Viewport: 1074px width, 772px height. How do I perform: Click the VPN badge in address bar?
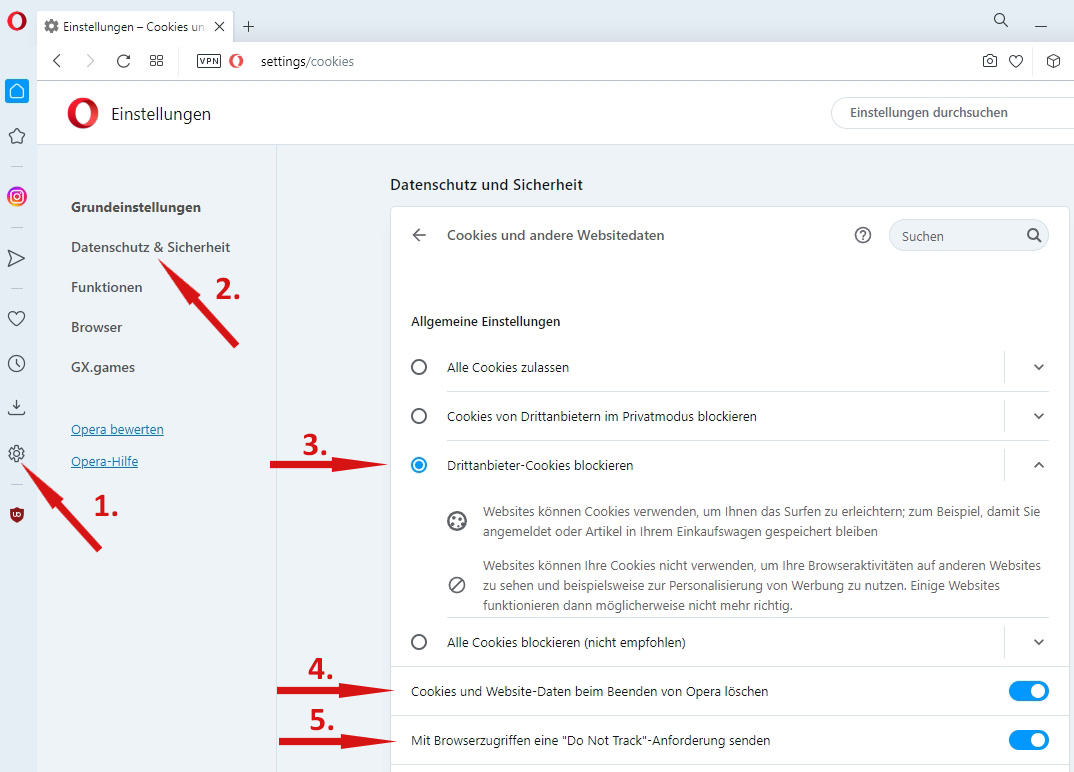point(209,61)
